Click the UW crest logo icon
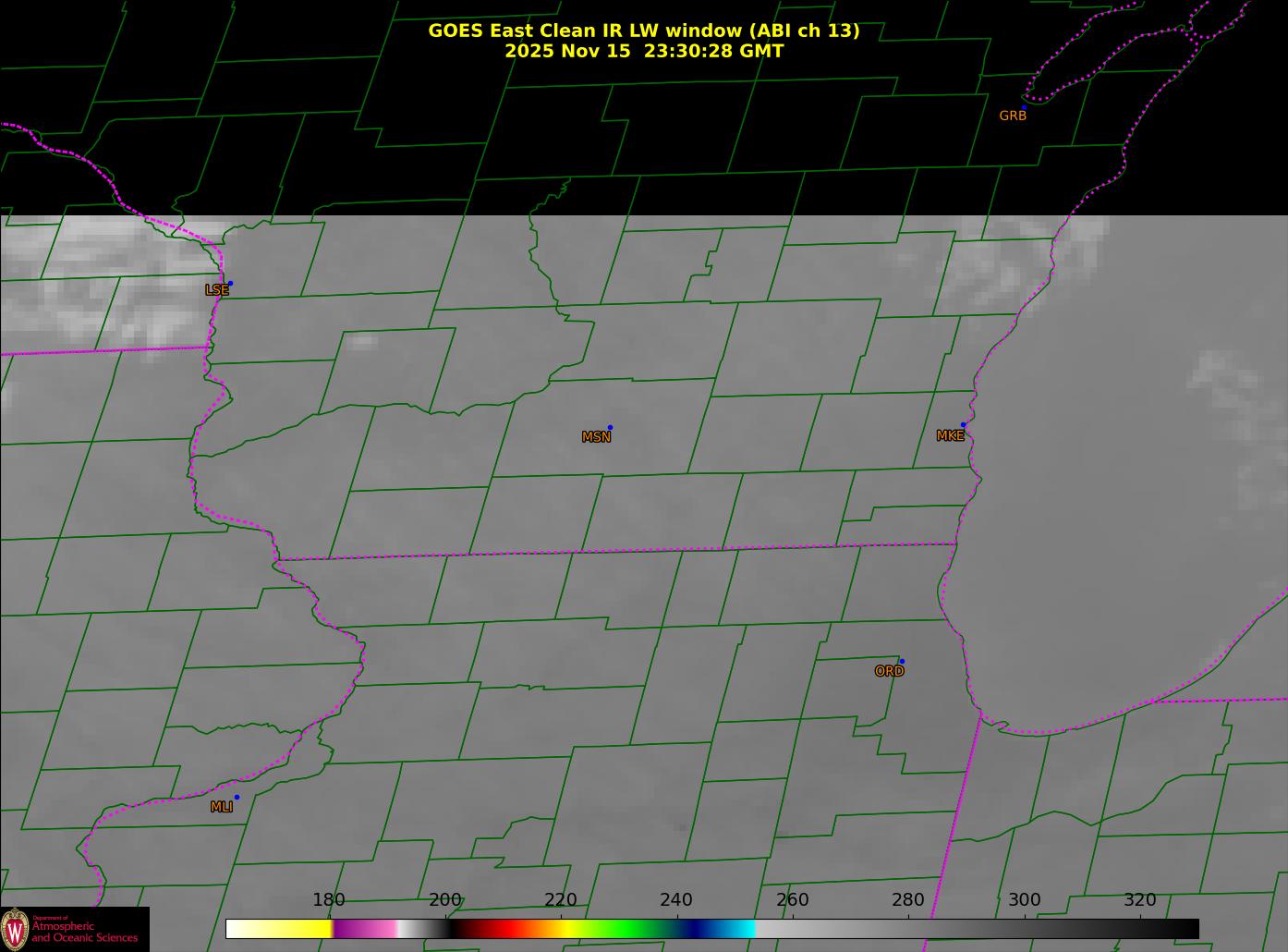This screenshot has width=1288, height=952. pos(15,928)
